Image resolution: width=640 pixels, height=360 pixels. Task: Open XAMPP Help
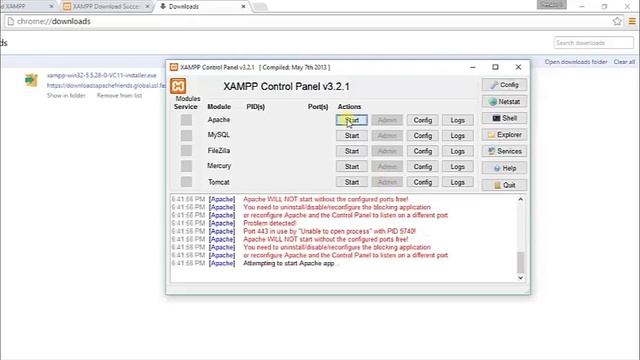pyautogui.click(x=504, y=168)
